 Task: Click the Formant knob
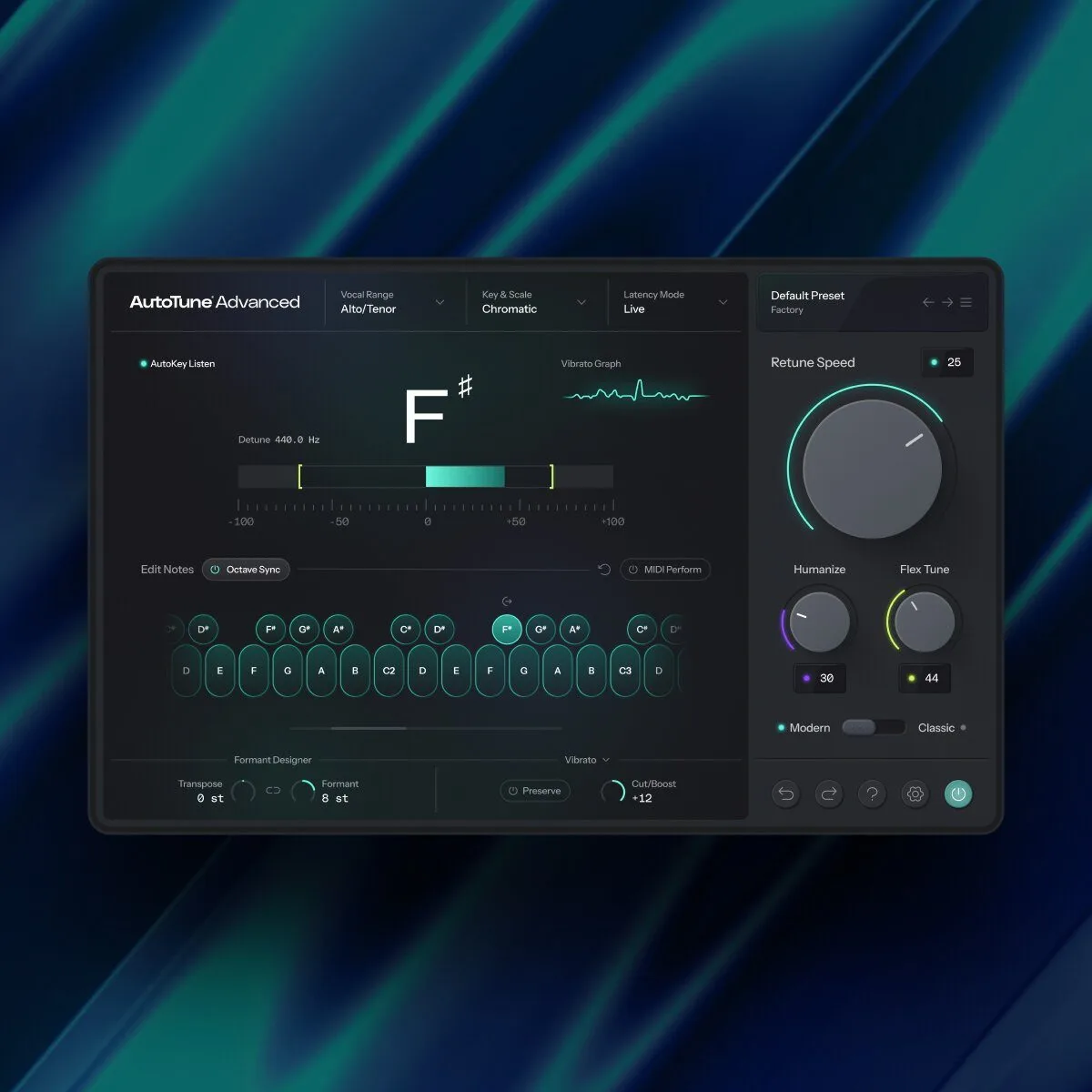coord(303,792)
